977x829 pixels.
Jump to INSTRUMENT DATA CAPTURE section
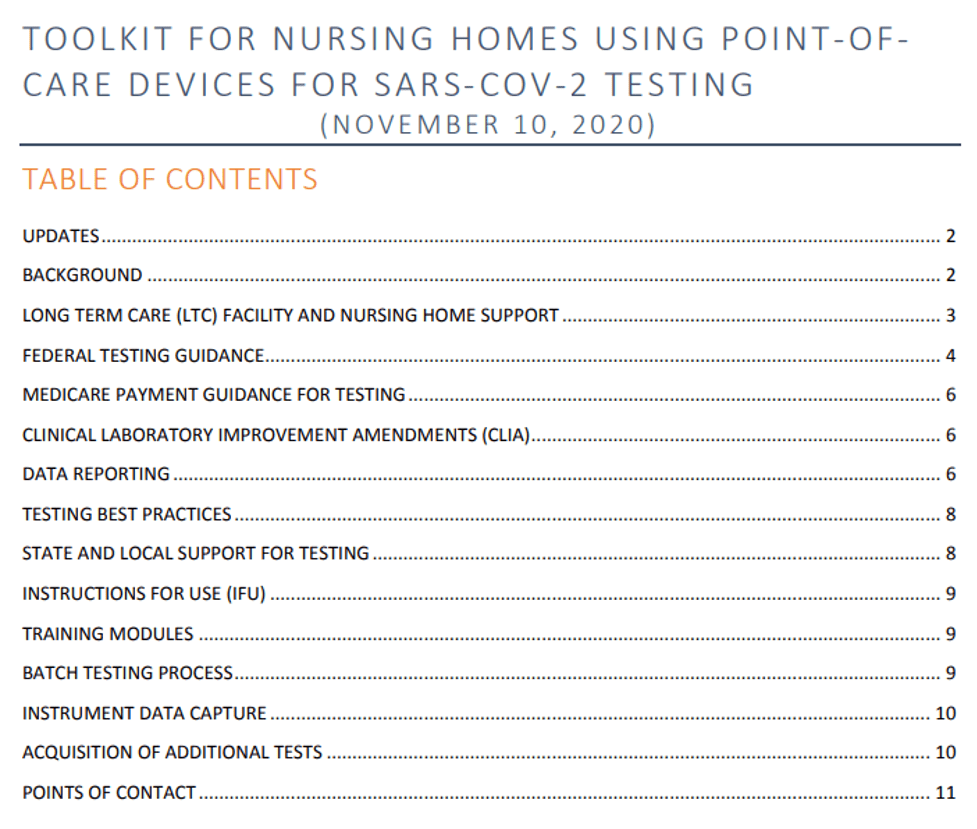tap(144, 713)
